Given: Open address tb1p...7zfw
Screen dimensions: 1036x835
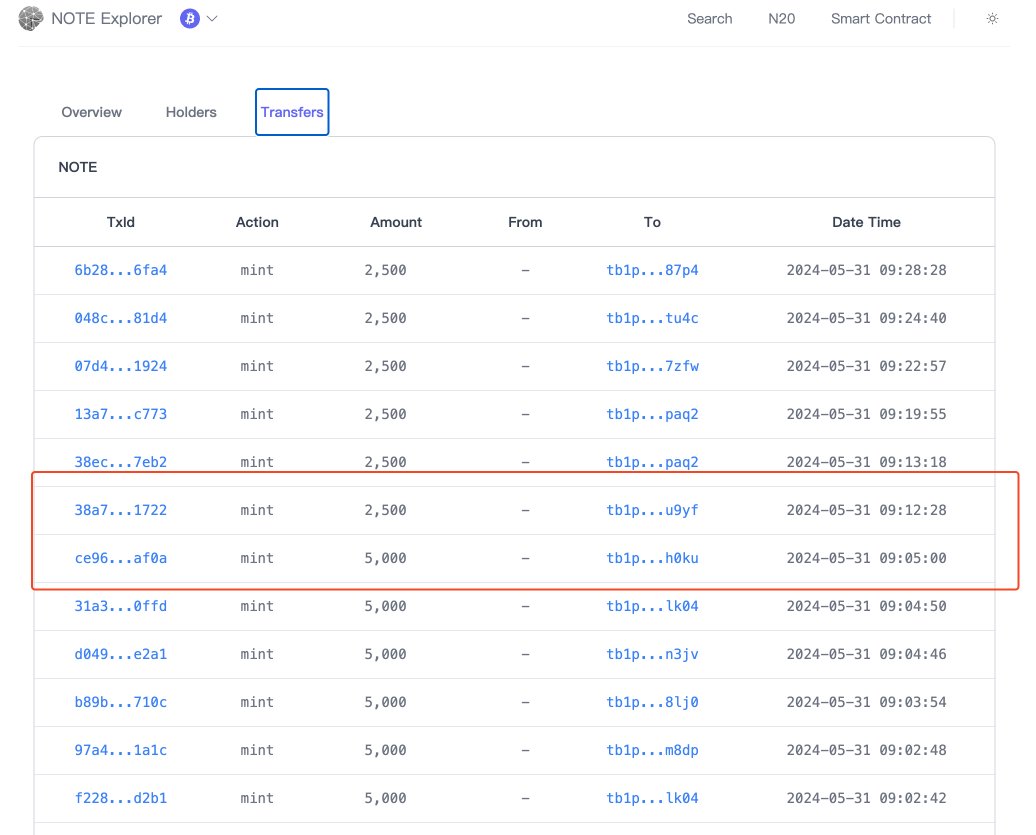Looking at the screenshot, I should coord(652,366).
